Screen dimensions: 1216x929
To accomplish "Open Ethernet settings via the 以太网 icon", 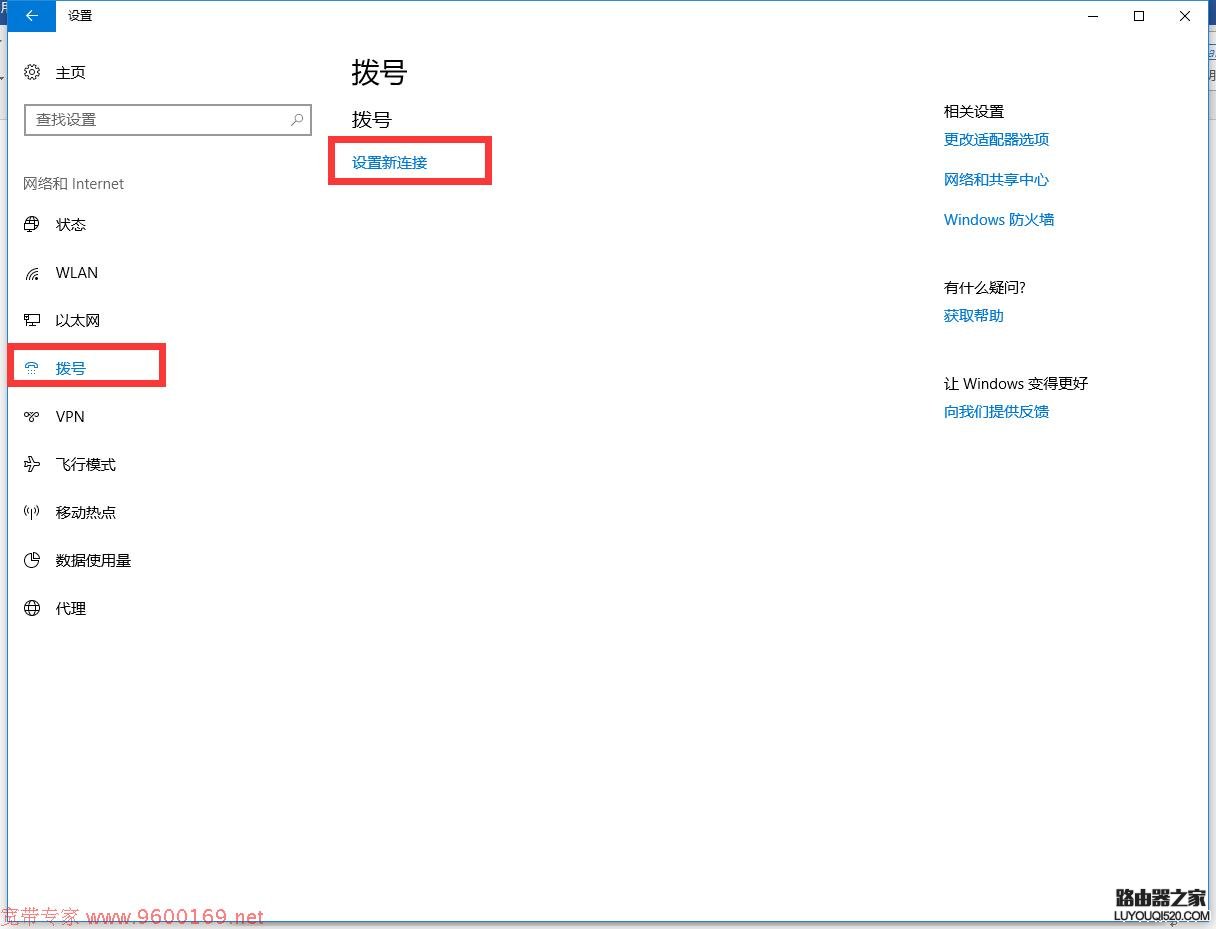I will click(x=32, y=320).
